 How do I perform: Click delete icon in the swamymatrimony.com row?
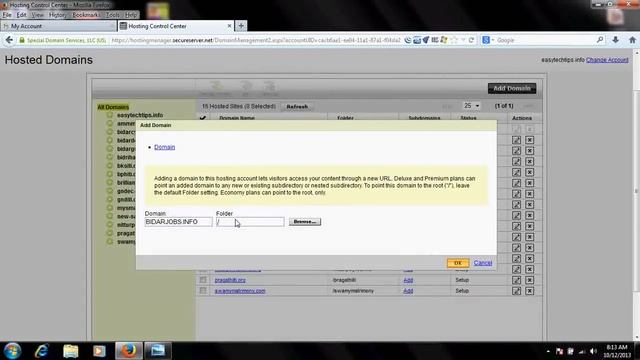point(529,291)
